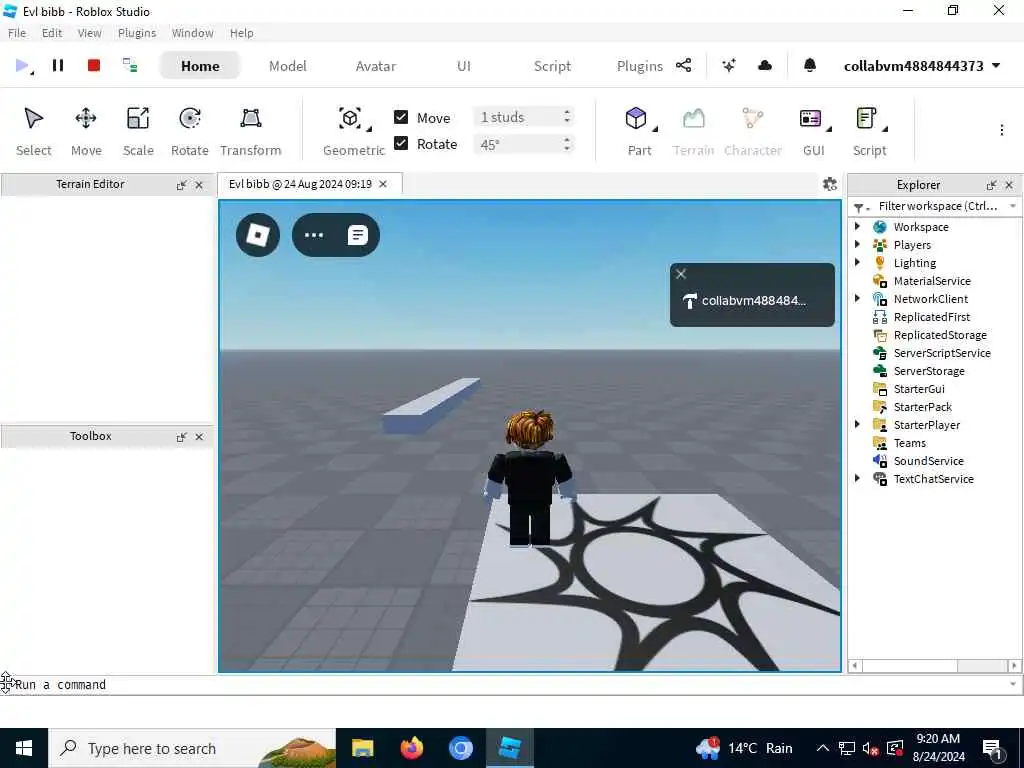Click the Play button

[x=22, y=65]
